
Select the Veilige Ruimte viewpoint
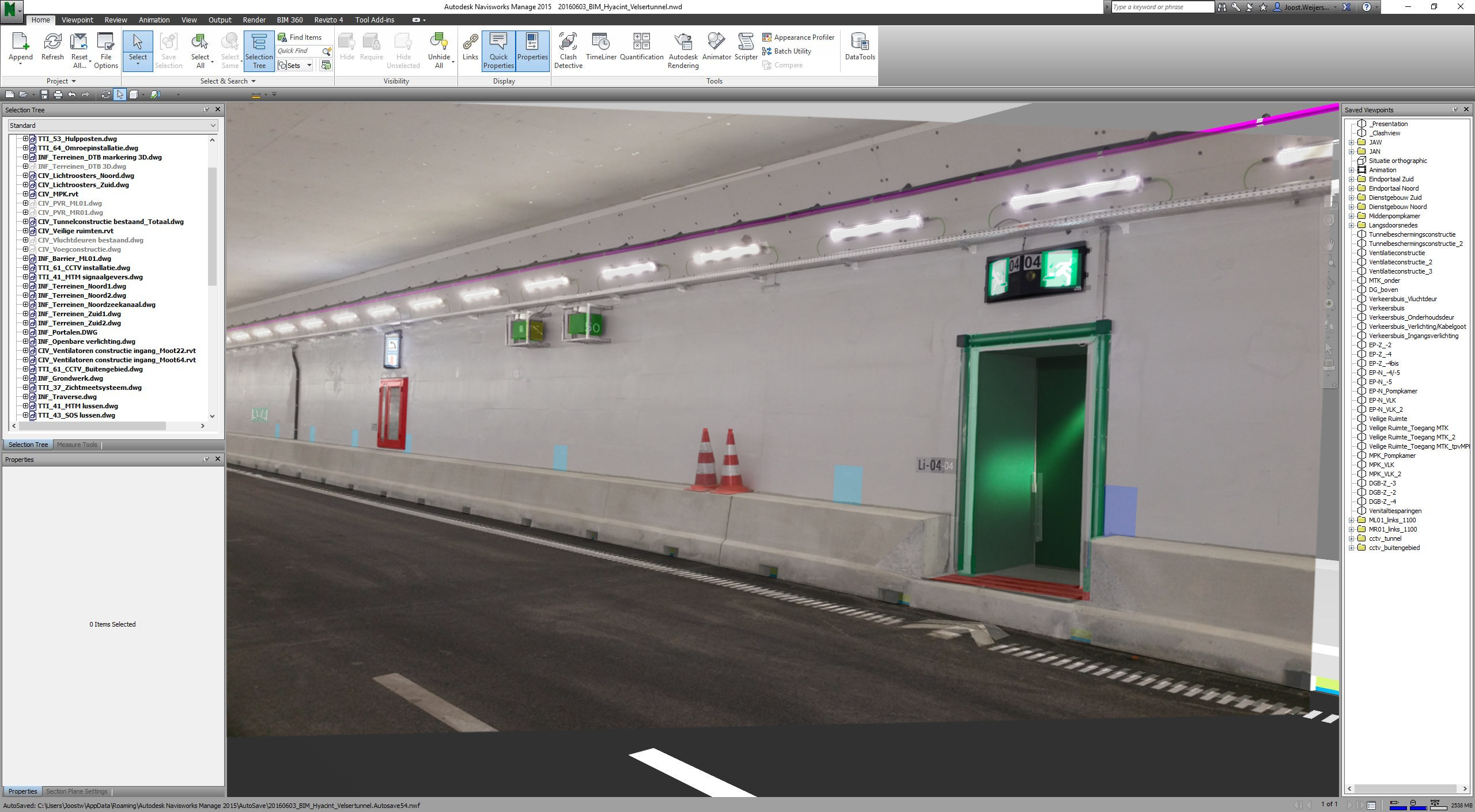pyautogui.click(x=1387, y=419)
